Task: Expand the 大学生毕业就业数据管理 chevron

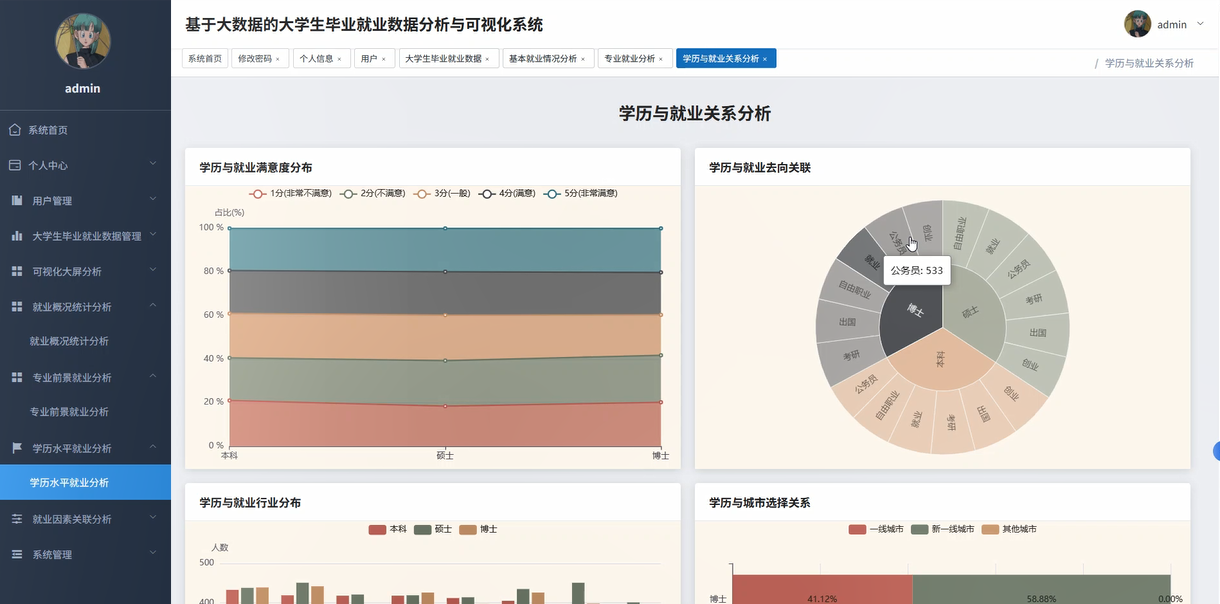Action: (x=153, y=234)
